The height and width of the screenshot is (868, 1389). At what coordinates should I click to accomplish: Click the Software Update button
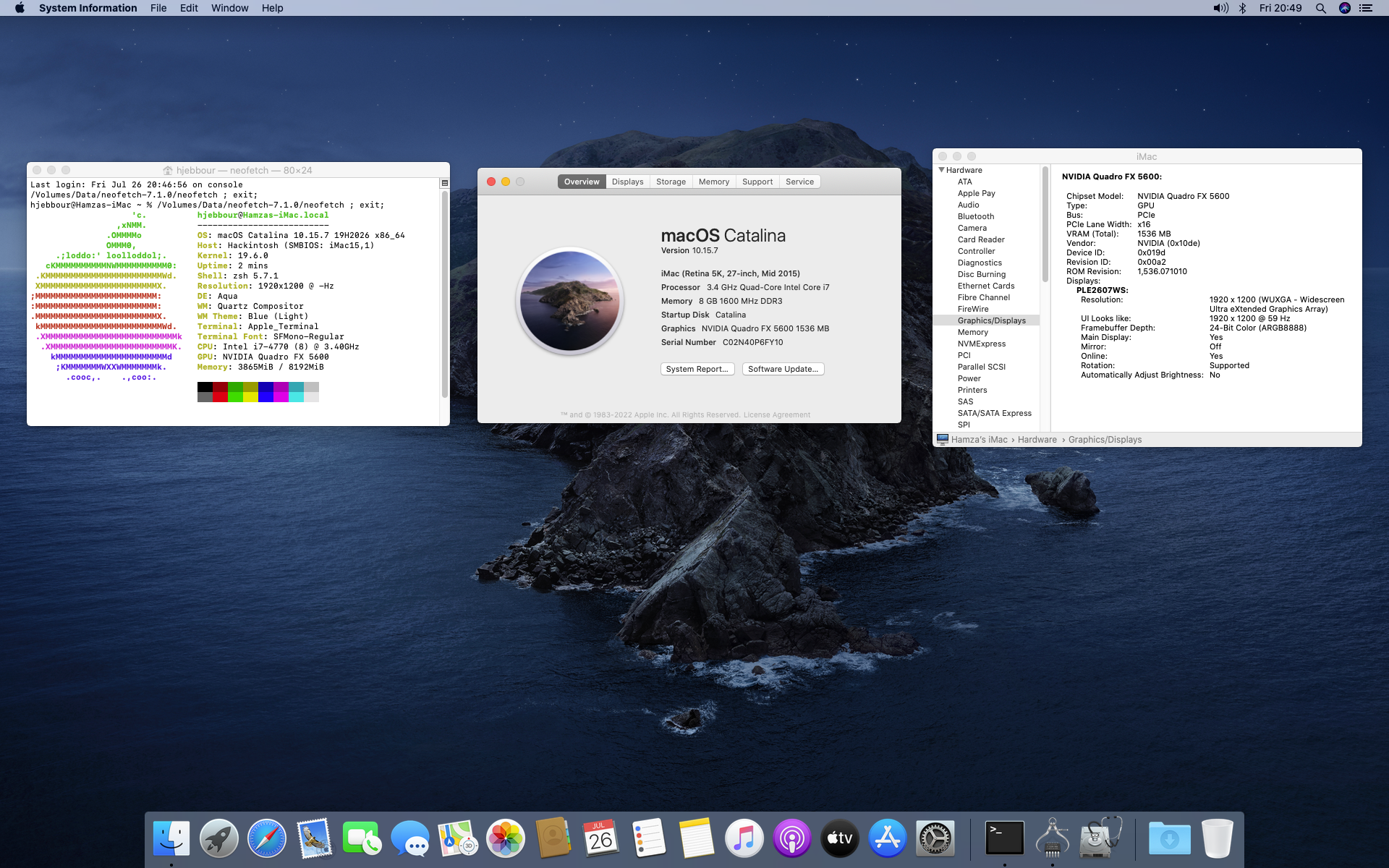coord(783,369)
